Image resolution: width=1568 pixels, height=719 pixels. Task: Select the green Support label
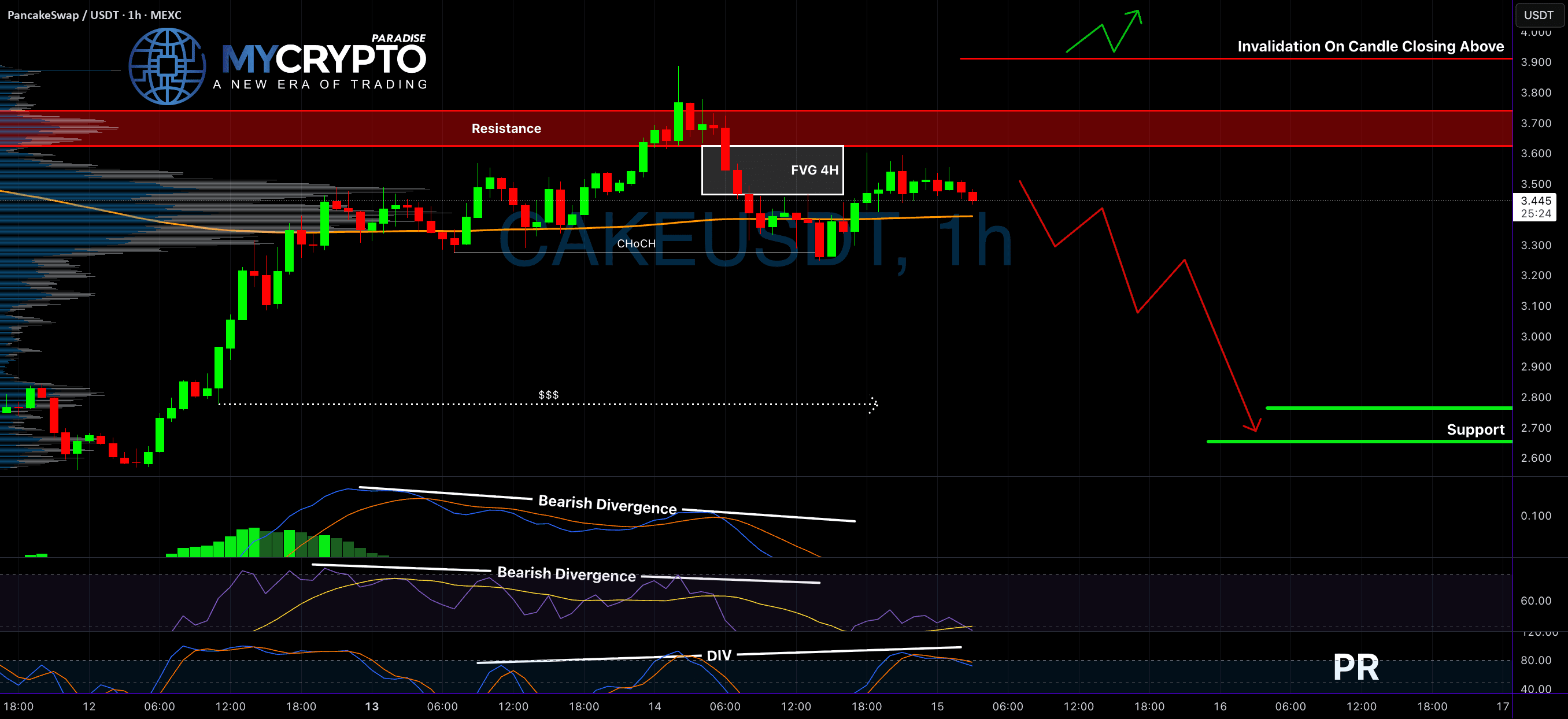pos(1475,429)
